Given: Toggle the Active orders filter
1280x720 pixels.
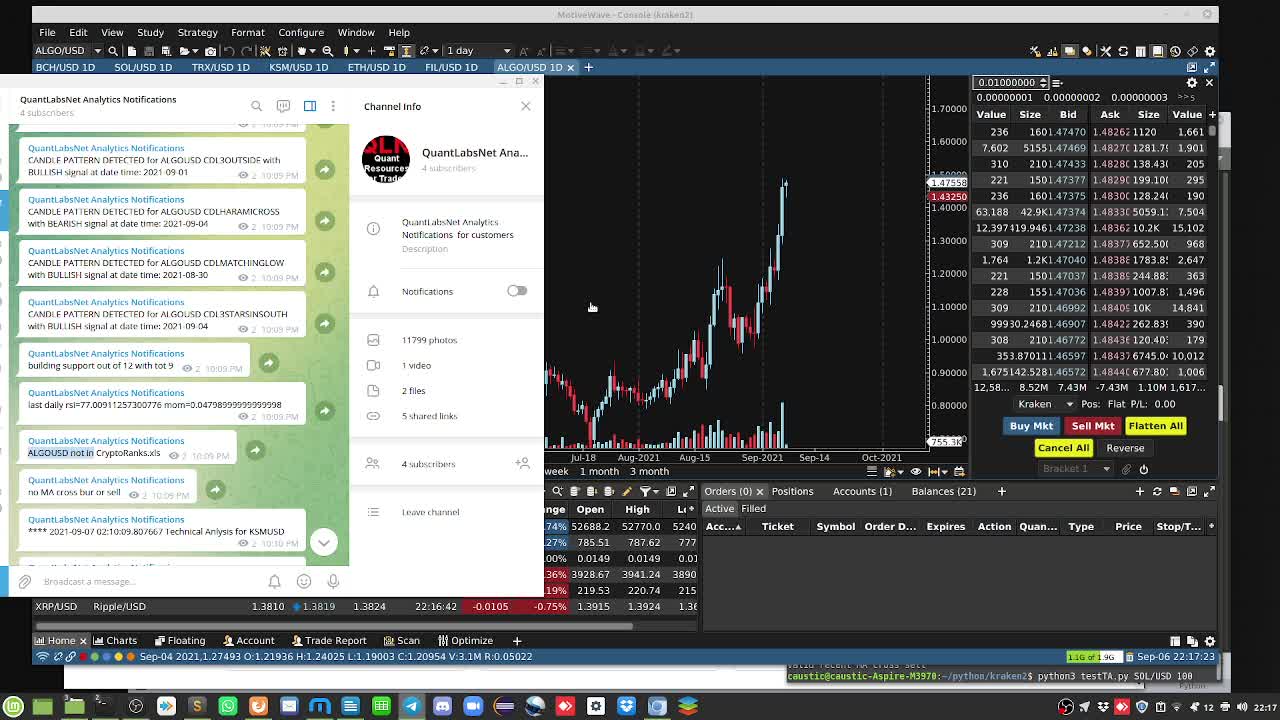Looking at the screenshot, I should [x=719, y=509].
